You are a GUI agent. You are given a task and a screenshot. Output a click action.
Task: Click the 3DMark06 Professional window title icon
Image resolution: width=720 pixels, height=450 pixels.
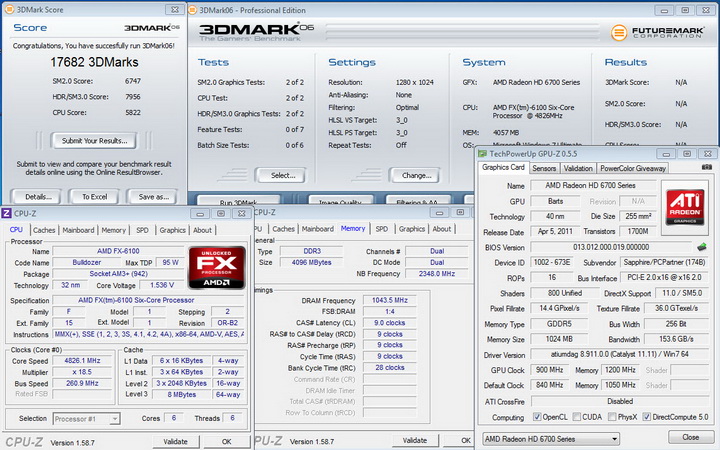[x=193, y=10]
